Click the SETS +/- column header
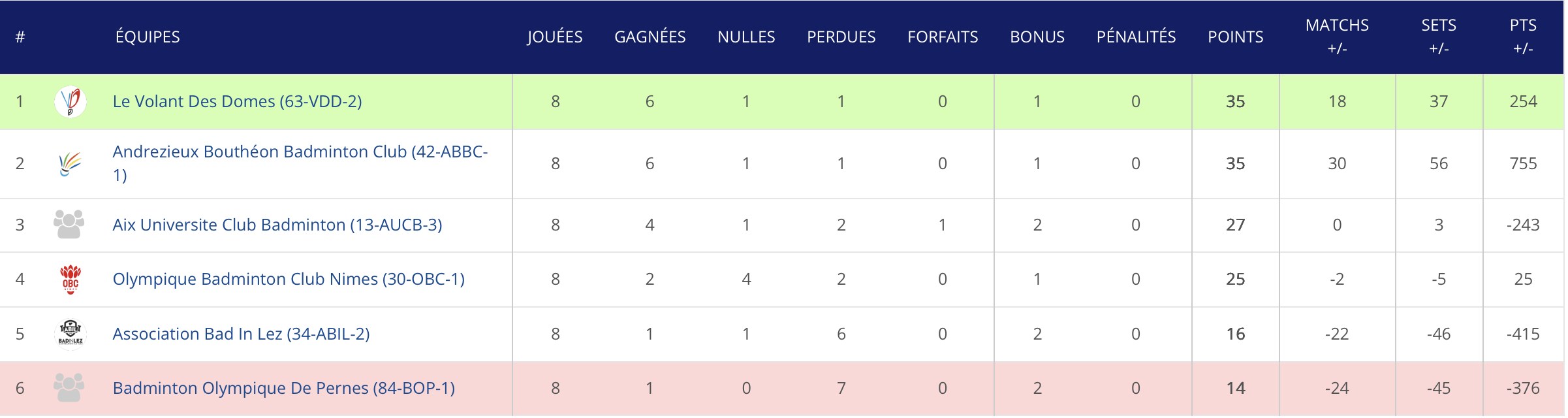Viewport: 1568px width, 418px height. pos(1439,37)
